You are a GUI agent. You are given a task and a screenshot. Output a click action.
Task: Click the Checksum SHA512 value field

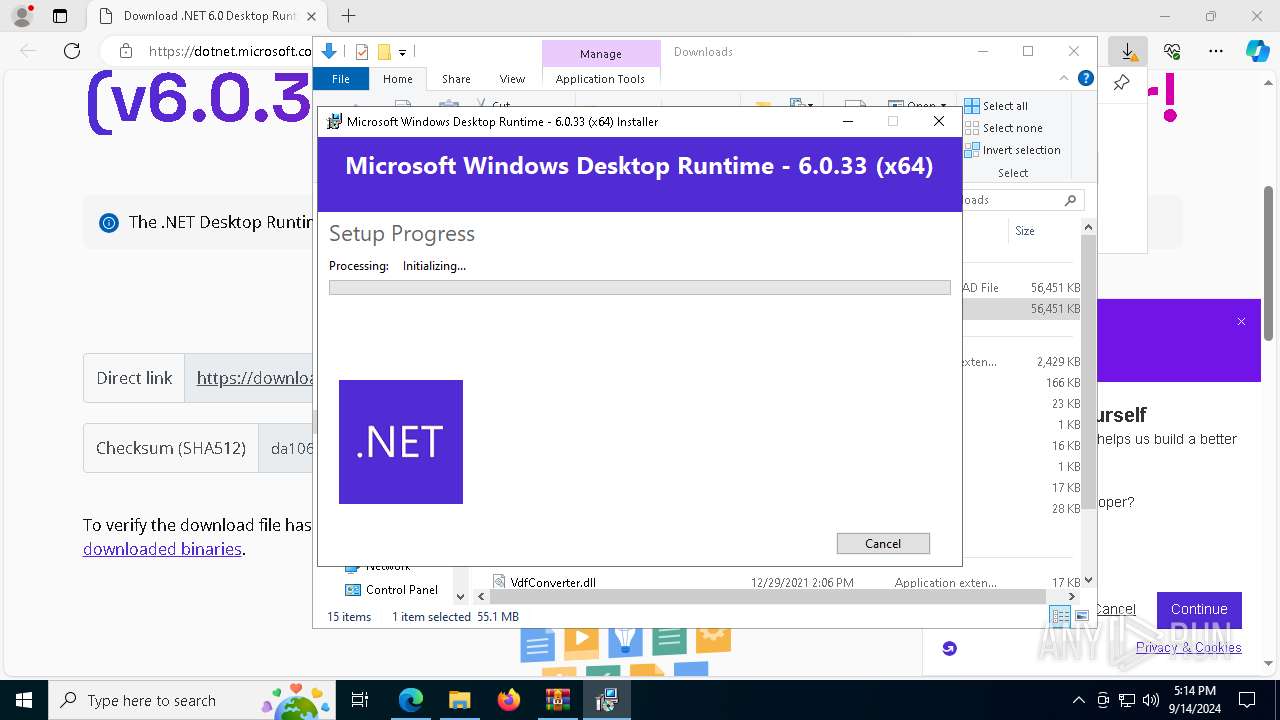coord(286,448)
